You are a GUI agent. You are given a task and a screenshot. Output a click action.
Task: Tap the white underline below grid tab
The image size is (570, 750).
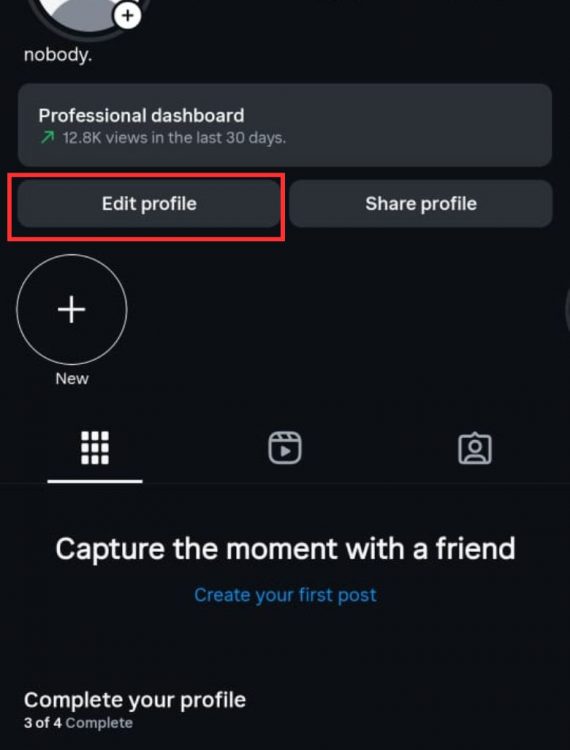coord(95,481)
